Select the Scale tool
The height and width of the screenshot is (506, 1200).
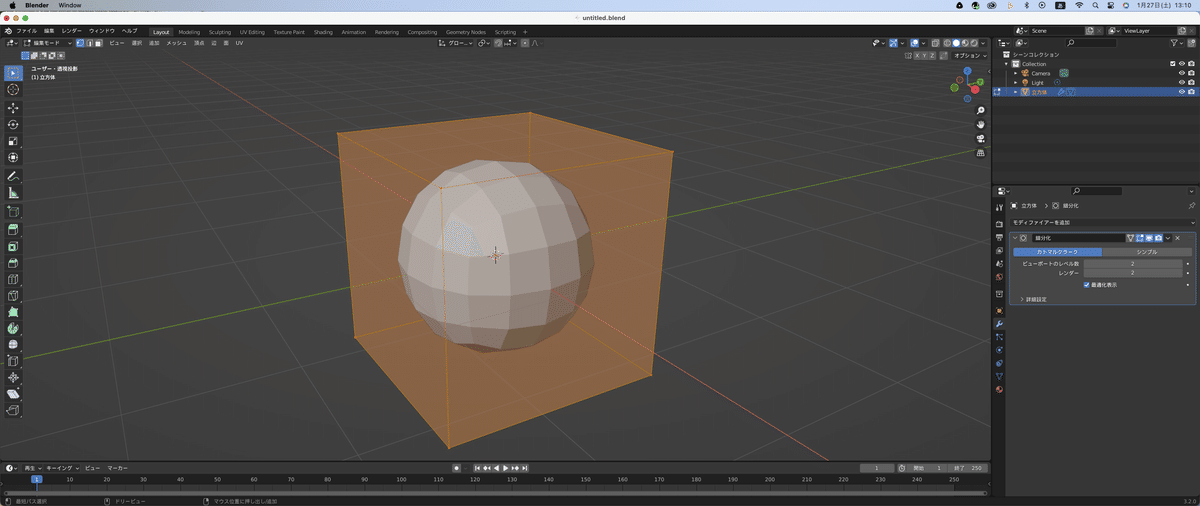(x=13, y=141)
